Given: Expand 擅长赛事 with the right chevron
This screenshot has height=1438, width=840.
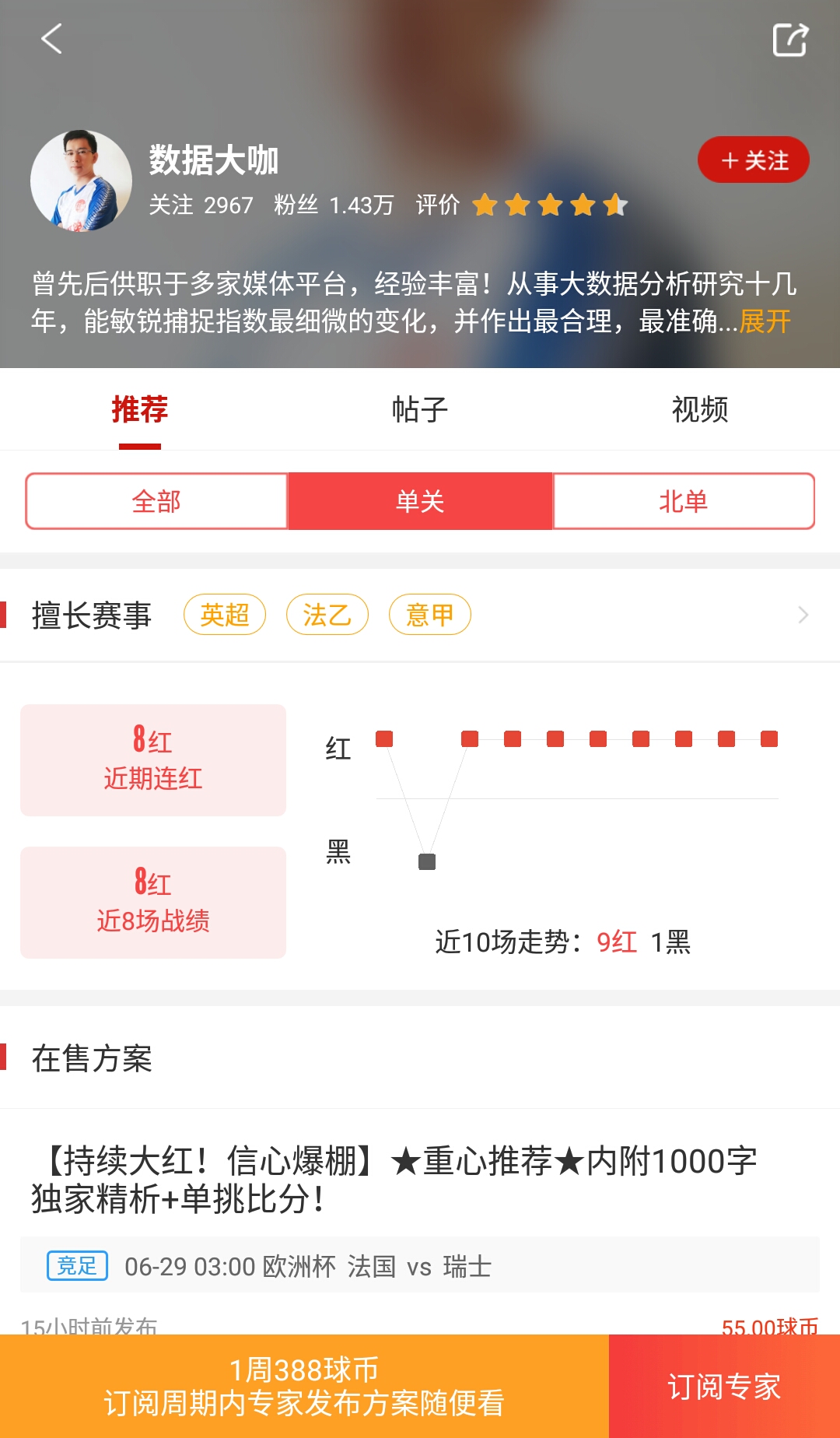Looking at the screenshot, I should click(x=803, y=615).
